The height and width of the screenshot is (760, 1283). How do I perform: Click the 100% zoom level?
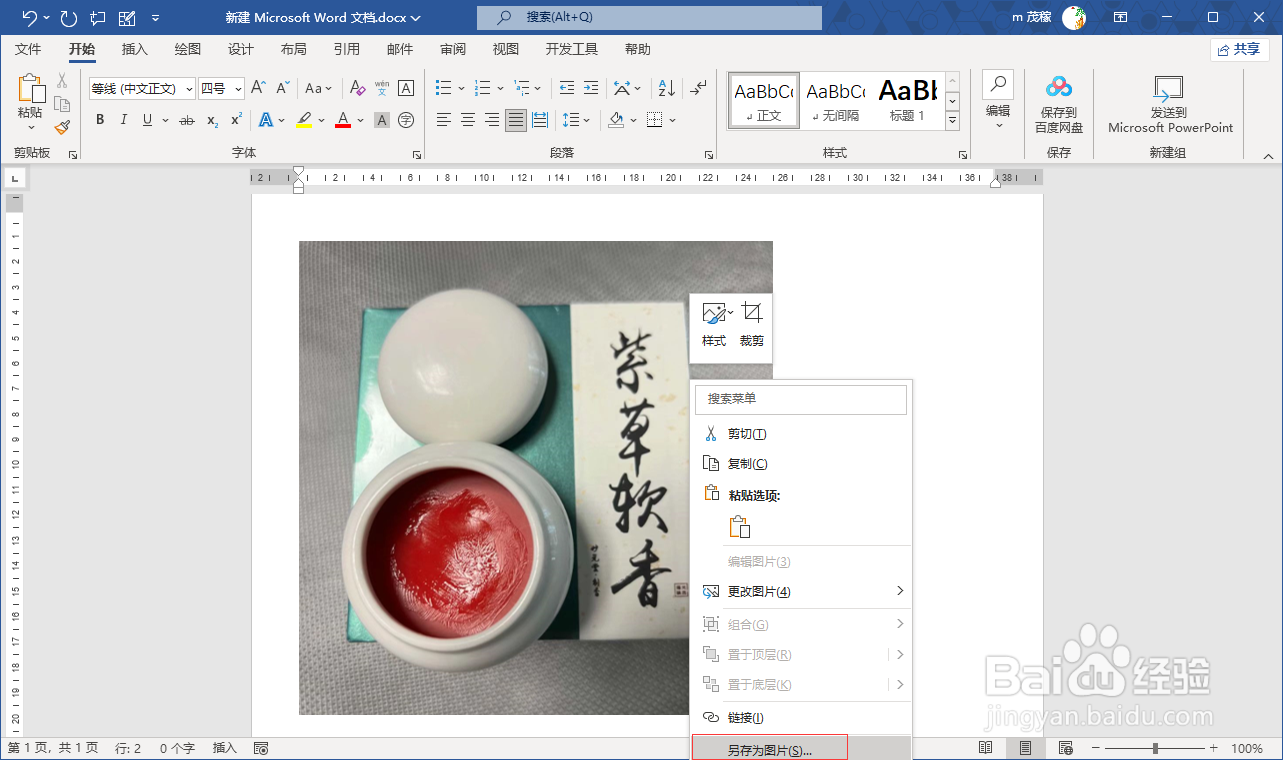point(1247,748)
